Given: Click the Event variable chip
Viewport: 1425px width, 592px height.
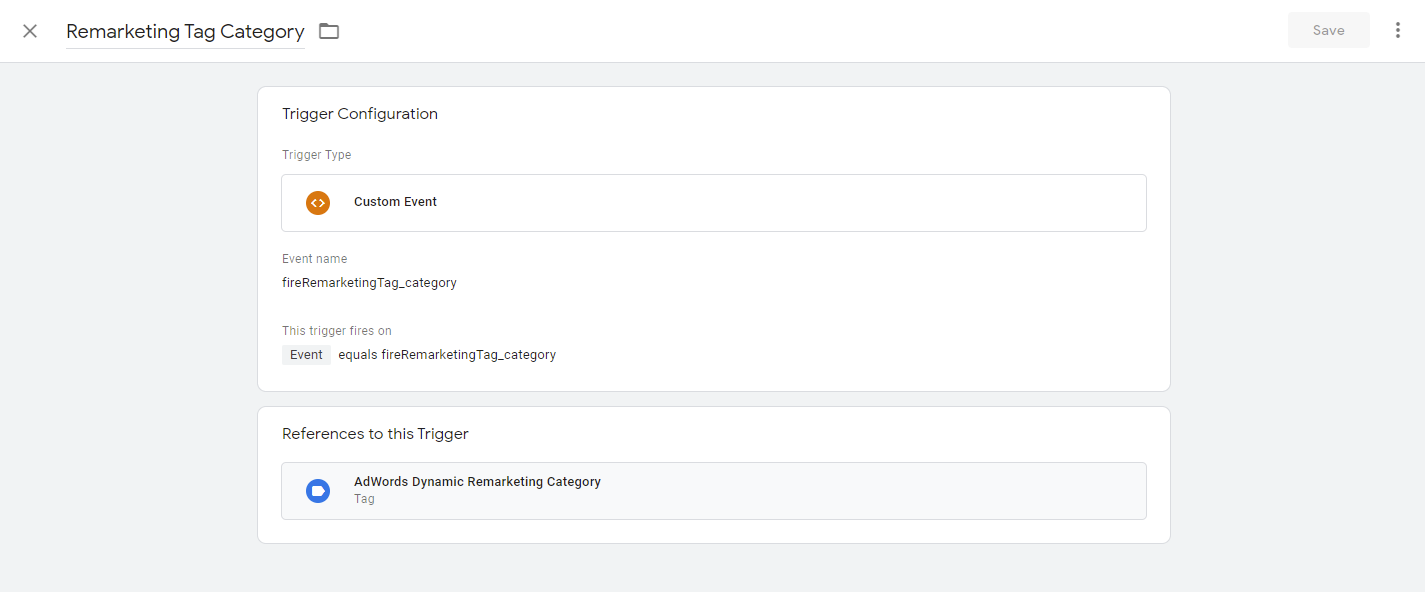Looking at the screenshot, I should [x=306, y=355].
